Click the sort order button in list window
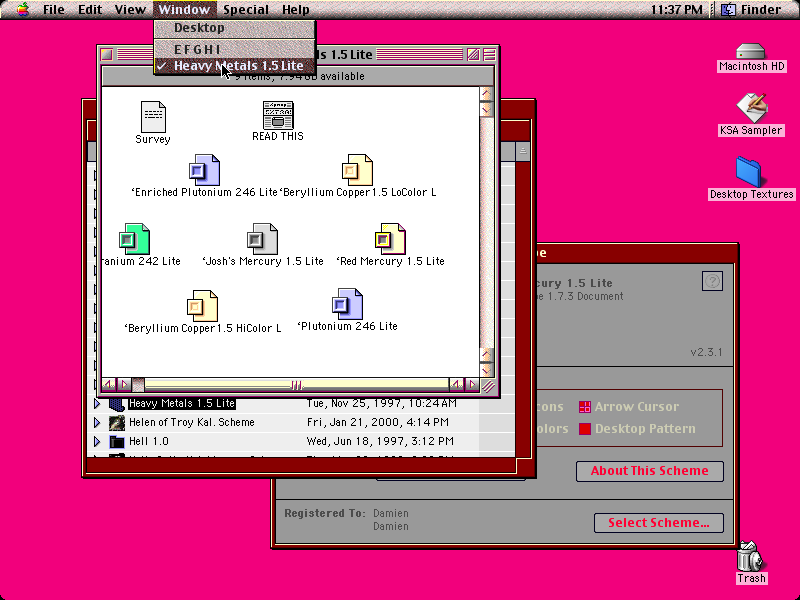The height and width of the screenshot is (600, 800). (x=522, y=151)
